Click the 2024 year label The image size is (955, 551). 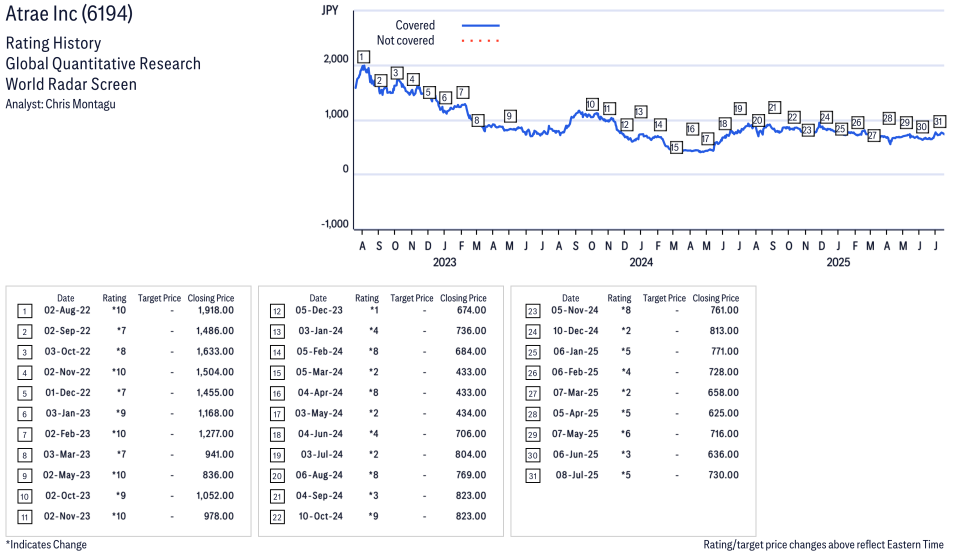point(641,262)
